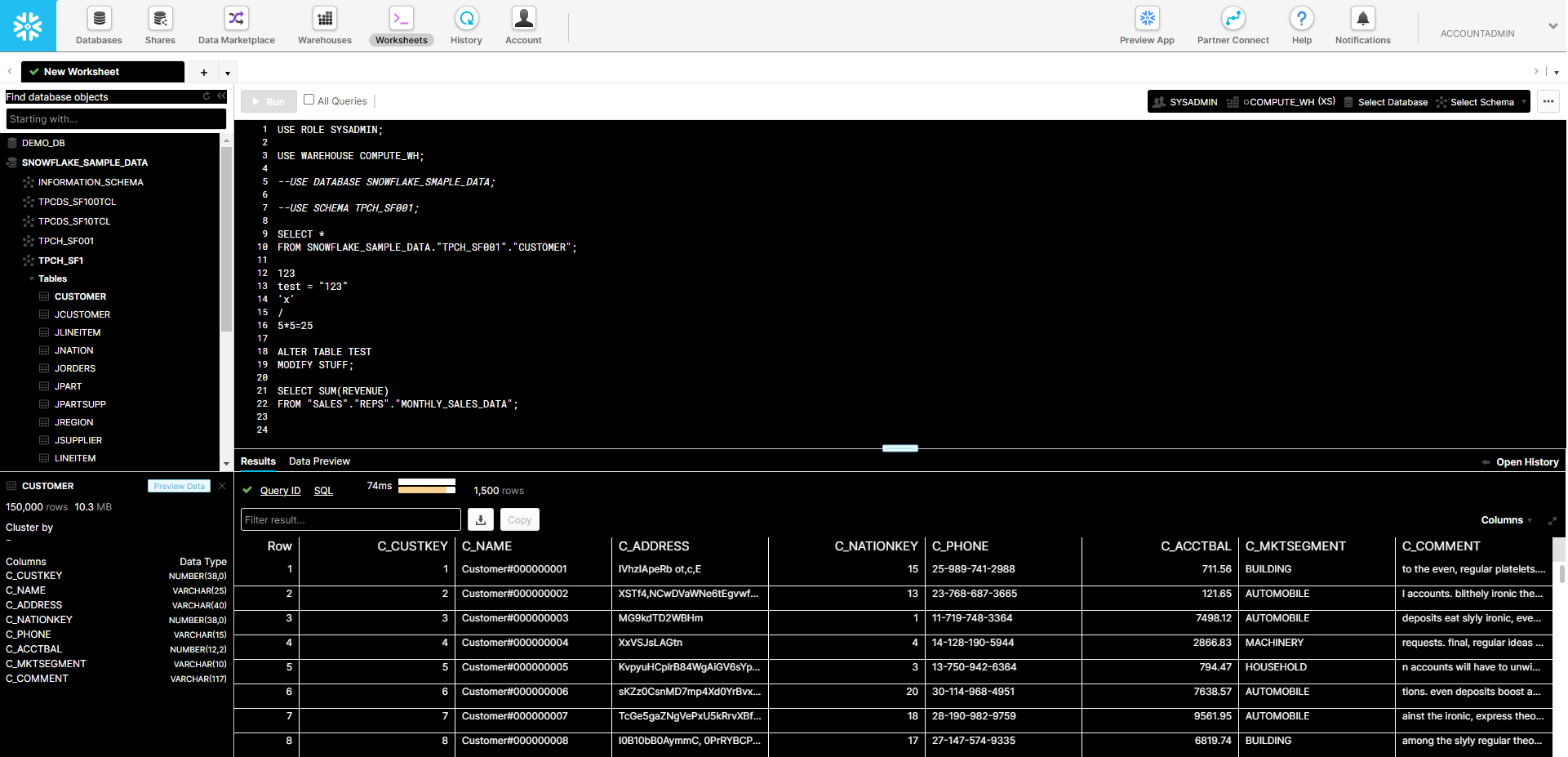Click the C_MKTSEGMENT column header

pyautogui.click(x=1295, y=546)
